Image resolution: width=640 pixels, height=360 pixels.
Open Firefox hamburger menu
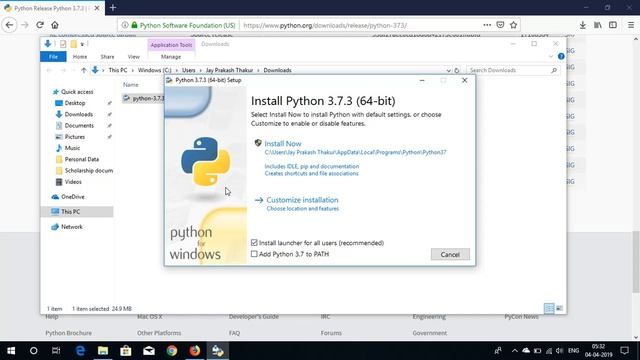(x=631, y=25)
